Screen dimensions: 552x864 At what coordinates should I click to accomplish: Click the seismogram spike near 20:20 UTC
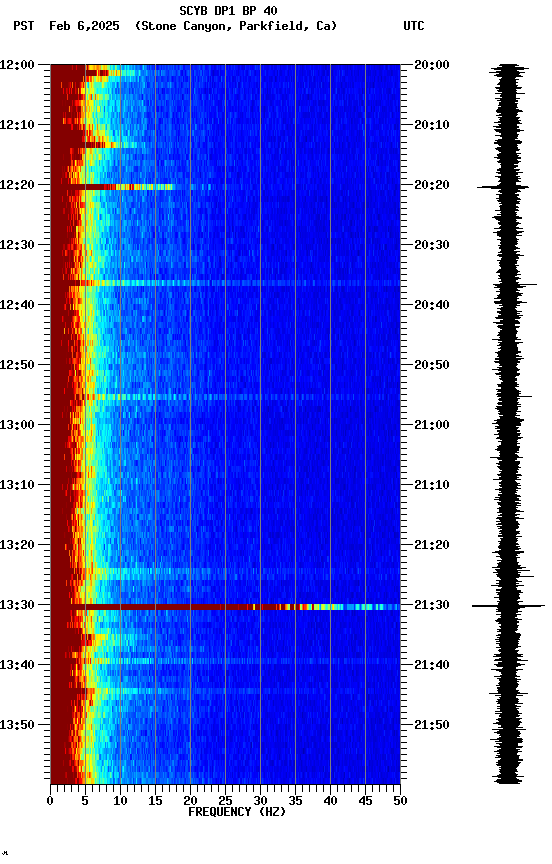click(x=503, y=187)
